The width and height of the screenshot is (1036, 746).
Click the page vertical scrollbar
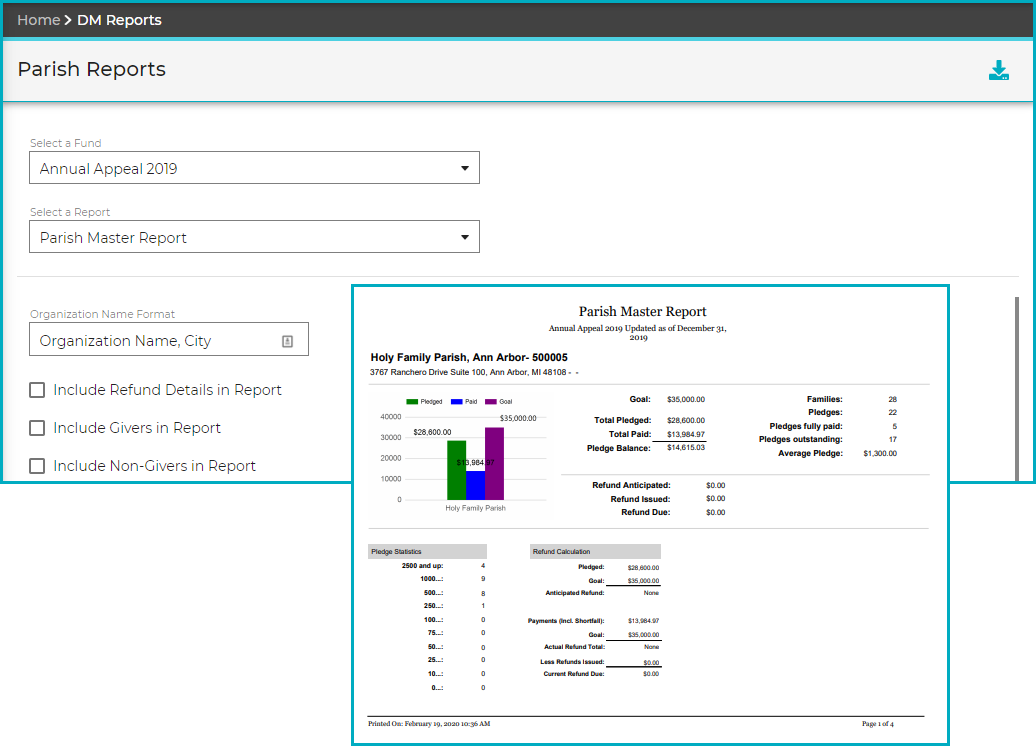point(1017,389)
